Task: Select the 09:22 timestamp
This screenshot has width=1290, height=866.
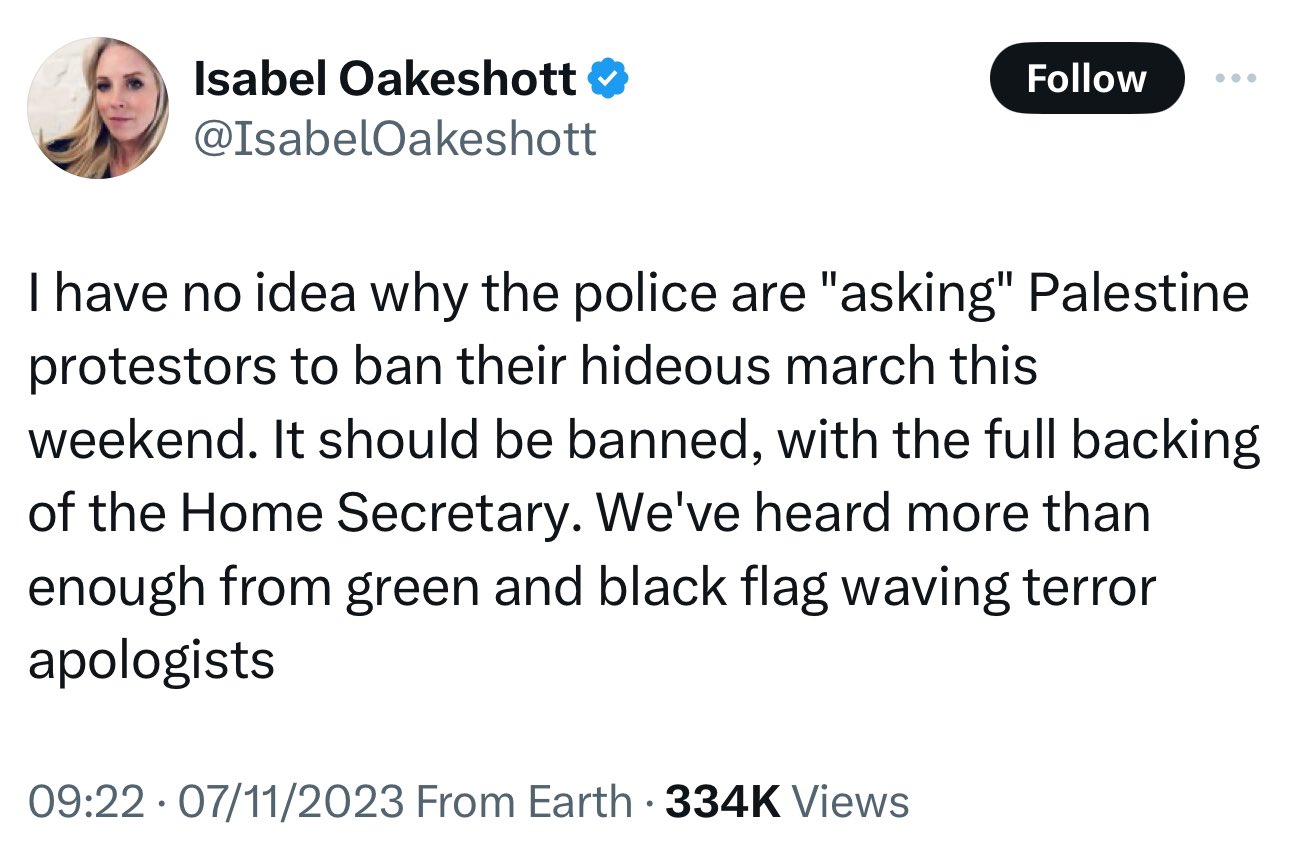Action: click(x=85, y=802)
